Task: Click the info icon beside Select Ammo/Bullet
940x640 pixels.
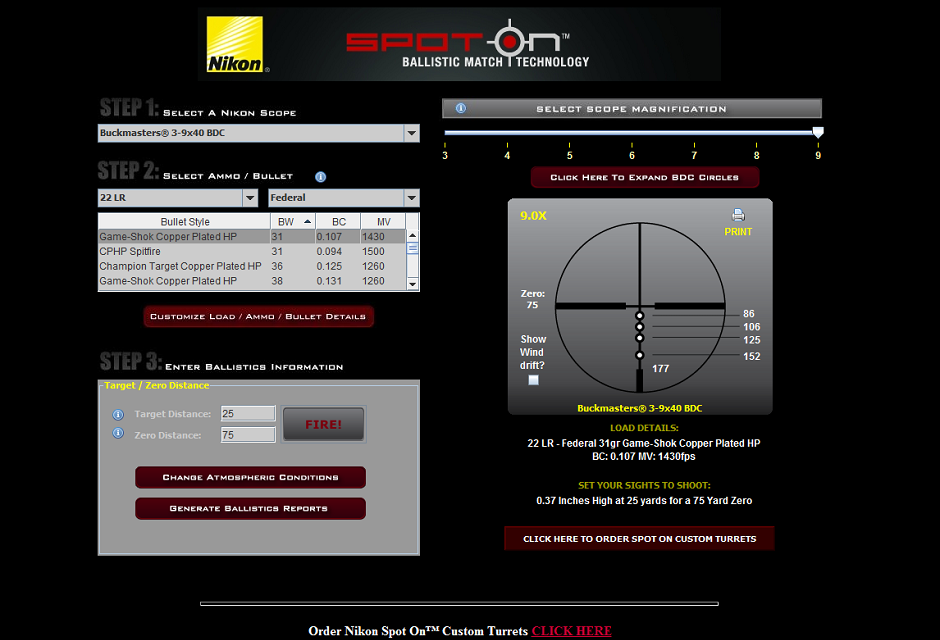Action: (x=320, y=177)
